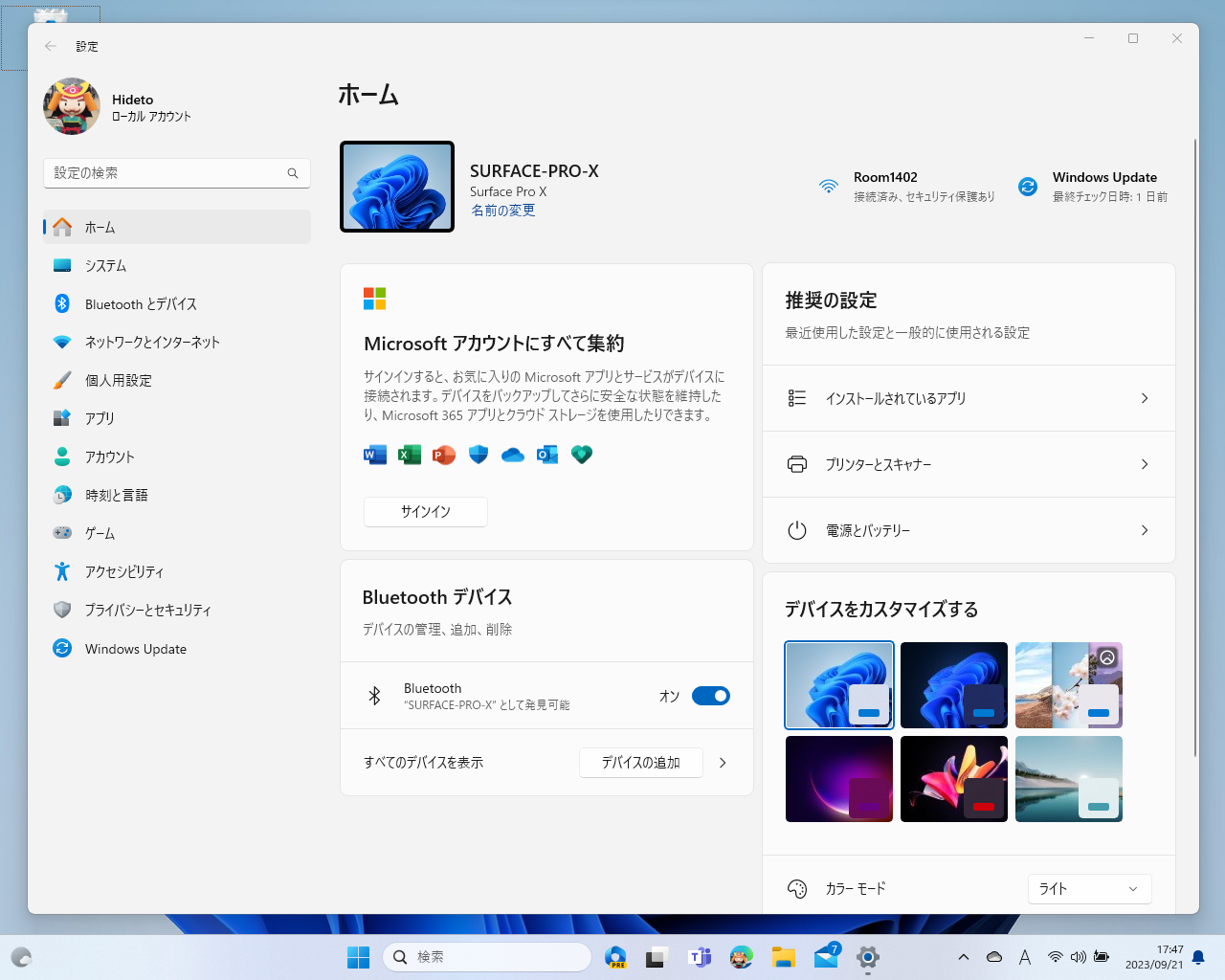The width and height of the screenshot is (1225, 980).
Task: Expand the hidden icons chevron in the taskbar
Action: tap(964, 956)
